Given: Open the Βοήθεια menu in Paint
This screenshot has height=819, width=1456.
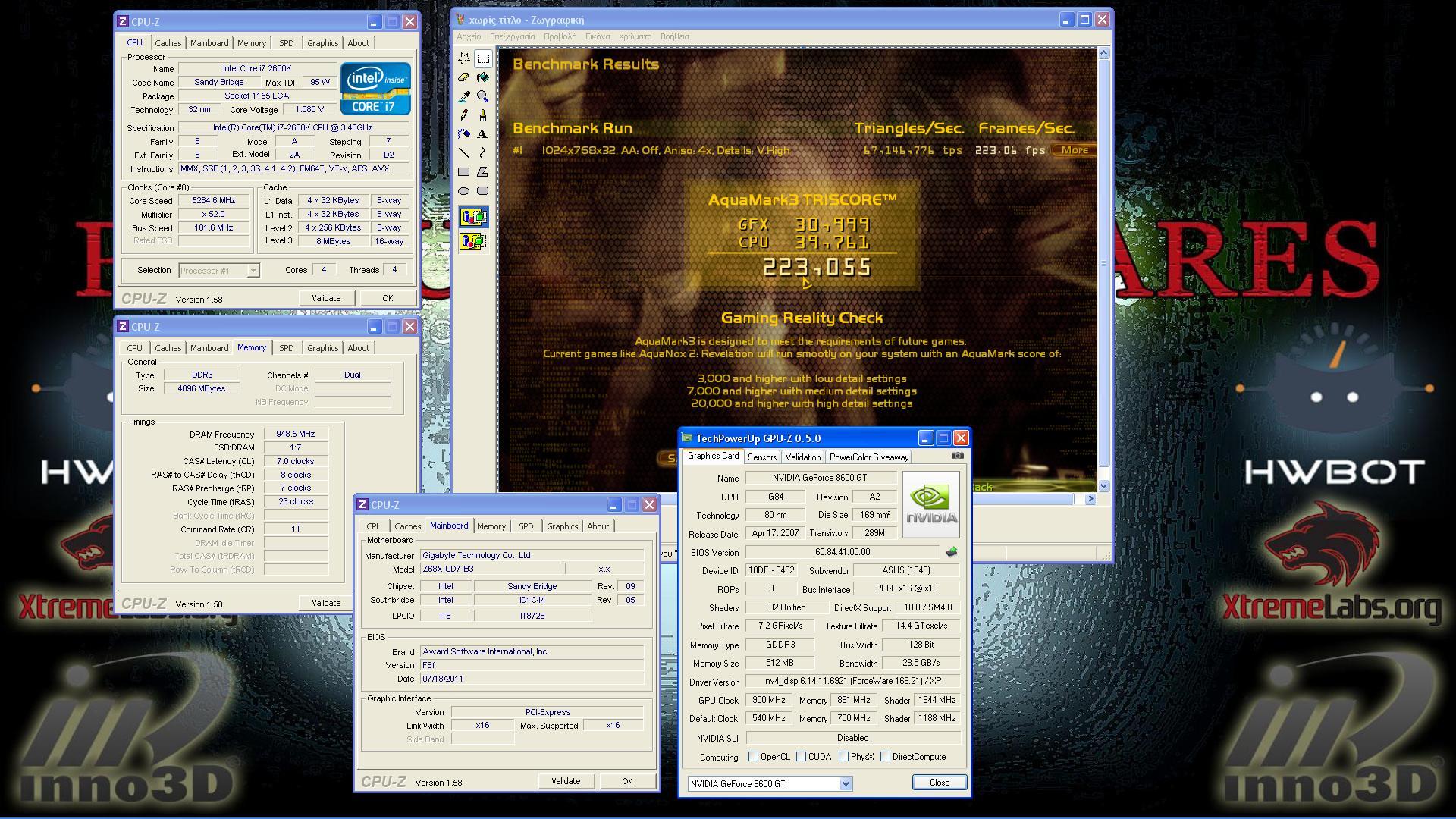Looking at the screenshot, I should [674, 36].
